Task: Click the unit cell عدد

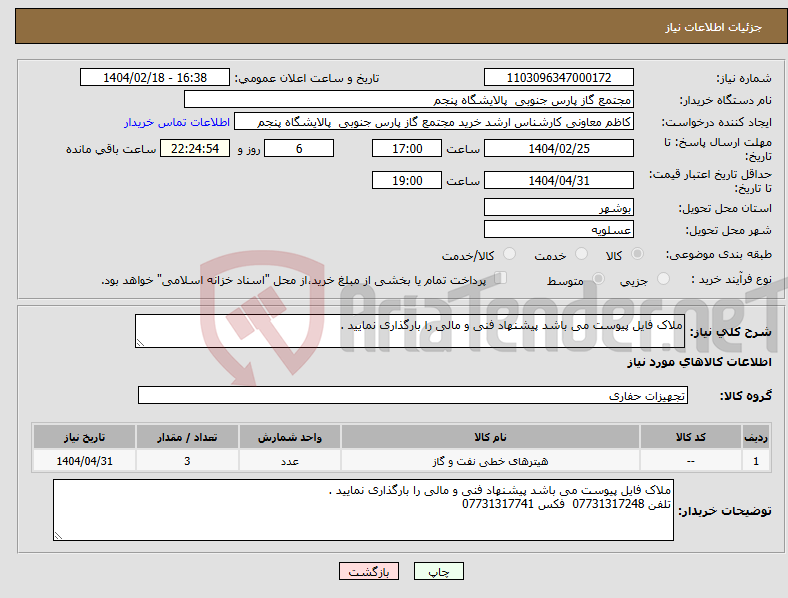Action: tap(290, 461)
